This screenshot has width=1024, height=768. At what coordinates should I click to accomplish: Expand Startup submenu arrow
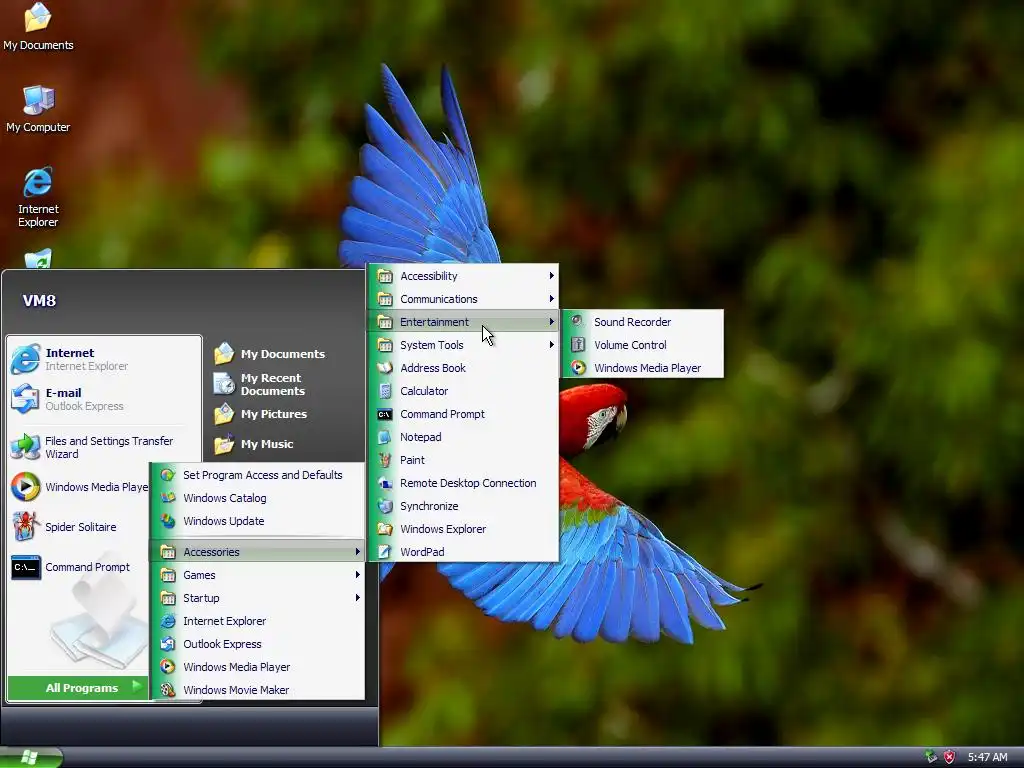[357, 598]
